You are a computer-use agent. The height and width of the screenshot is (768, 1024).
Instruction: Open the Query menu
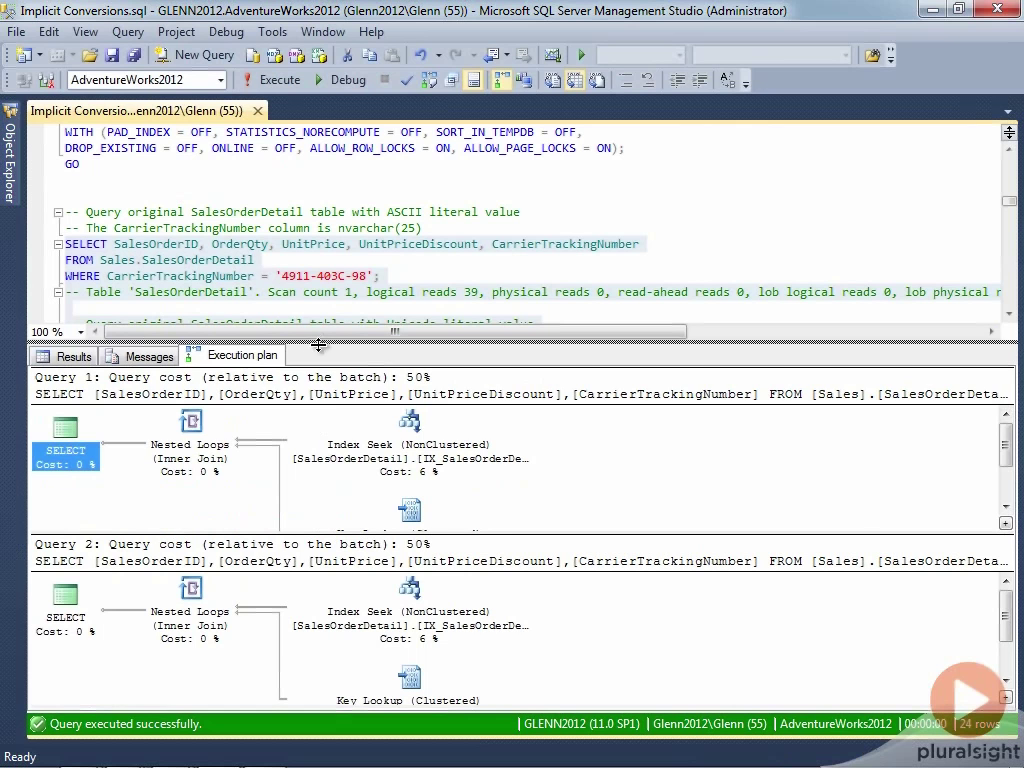pyautogui.click(x=127, y=32)
